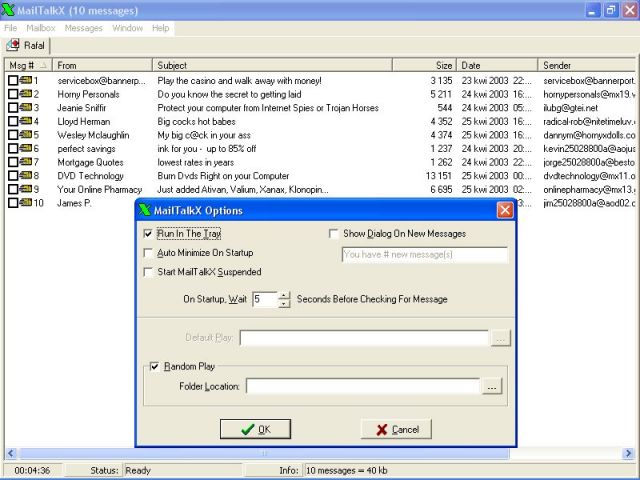This screenshot has height=480, width=640.
Task: Sort messages by Date column
Action: point(497,65)
